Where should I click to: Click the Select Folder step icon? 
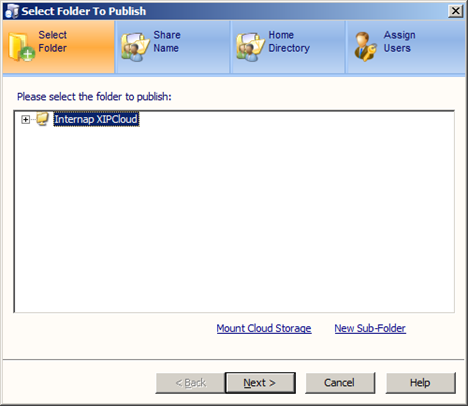pos(21,47)
